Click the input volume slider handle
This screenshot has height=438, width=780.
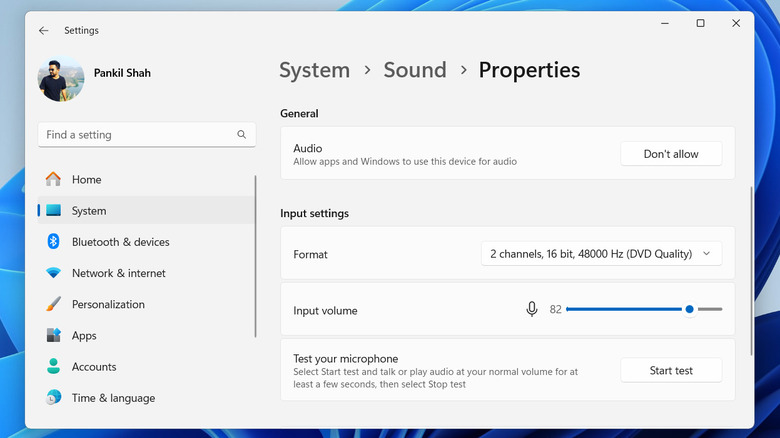(x=690, y=310)
